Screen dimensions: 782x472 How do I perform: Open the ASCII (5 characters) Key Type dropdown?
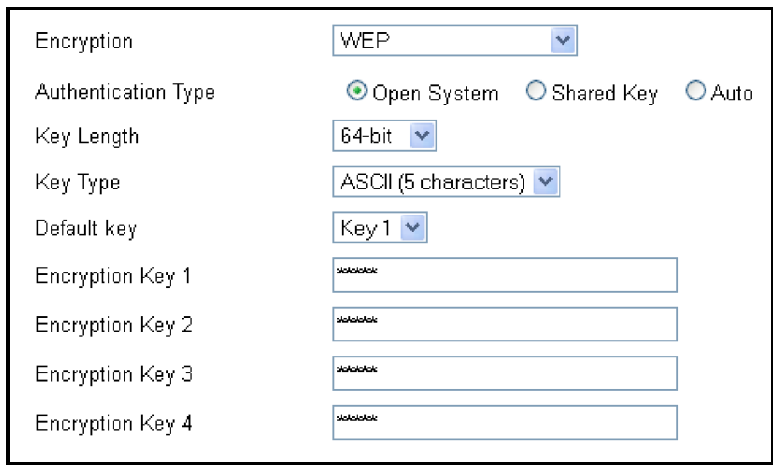(446, 182)
